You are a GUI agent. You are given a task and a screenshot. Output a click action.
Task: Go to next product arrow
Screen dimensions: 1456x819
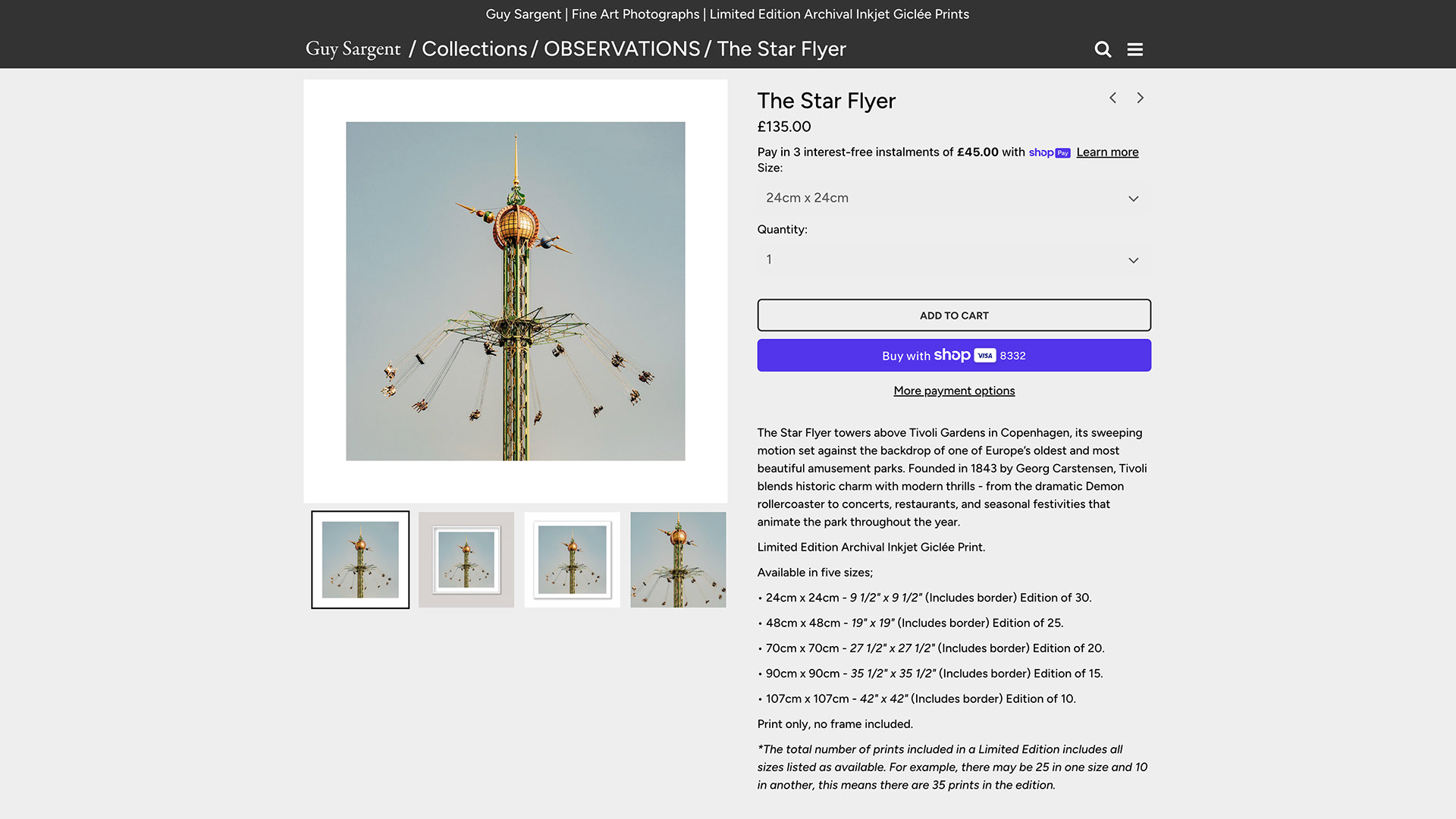point(1140,98)
